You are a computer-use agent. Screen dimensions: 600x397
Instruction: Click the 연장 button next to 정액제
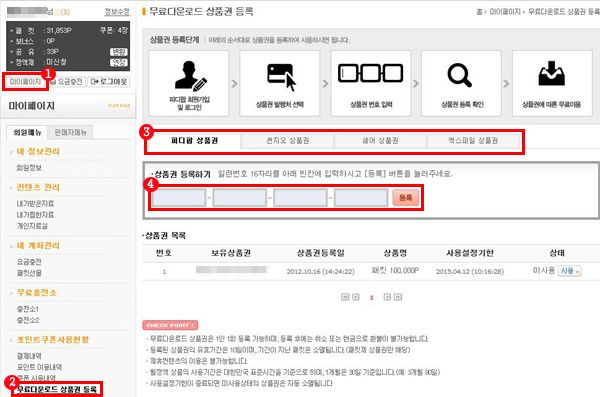click(119, 62)
